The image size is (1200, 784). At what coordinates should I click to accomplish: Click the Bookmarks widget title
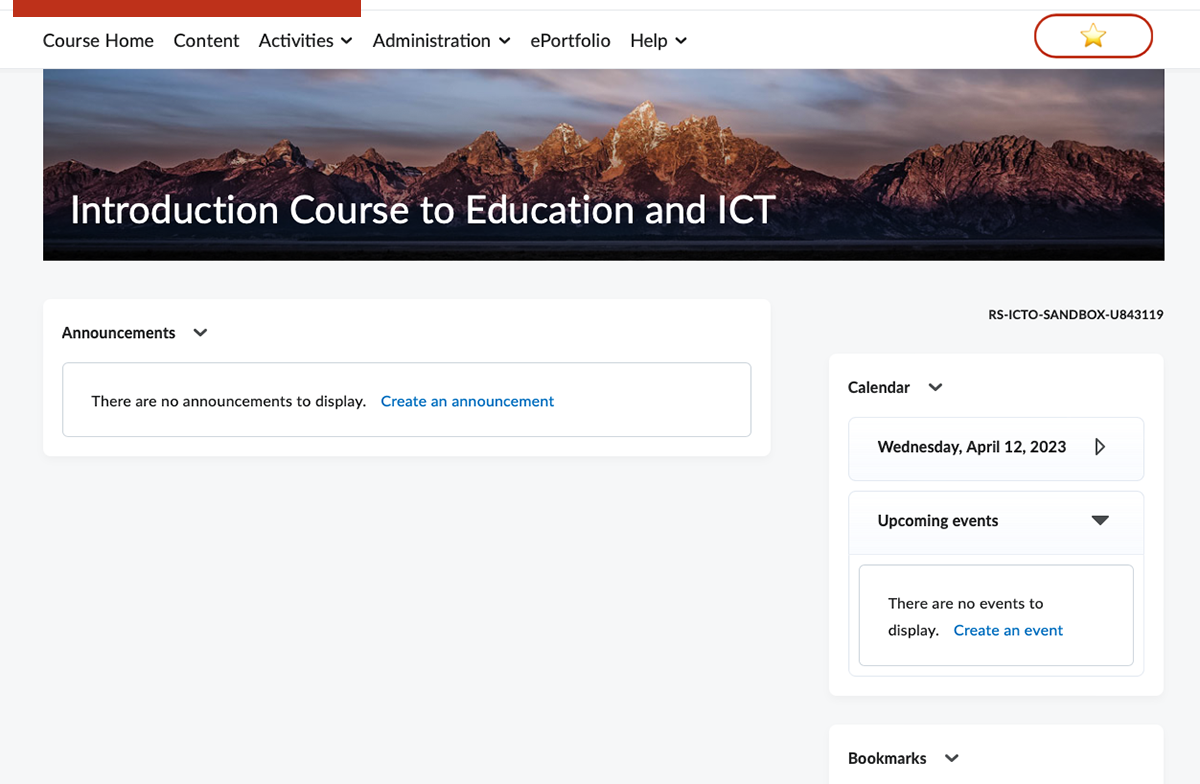pos(887,758)
